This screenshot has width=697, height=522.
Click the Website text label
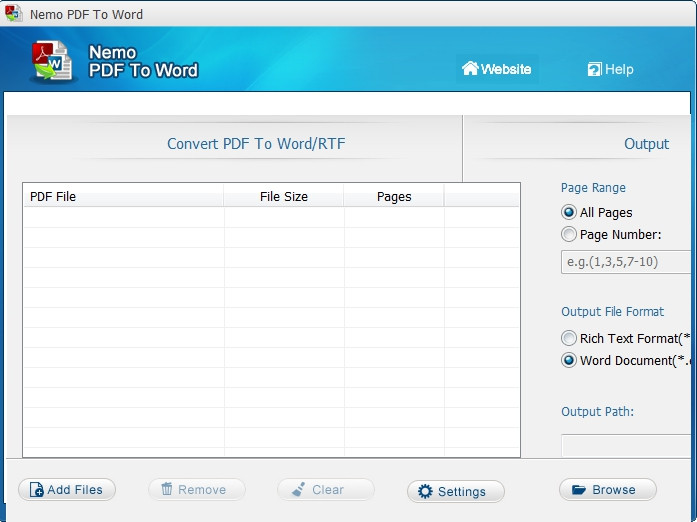pyautogui.click(x=506, y=69)
